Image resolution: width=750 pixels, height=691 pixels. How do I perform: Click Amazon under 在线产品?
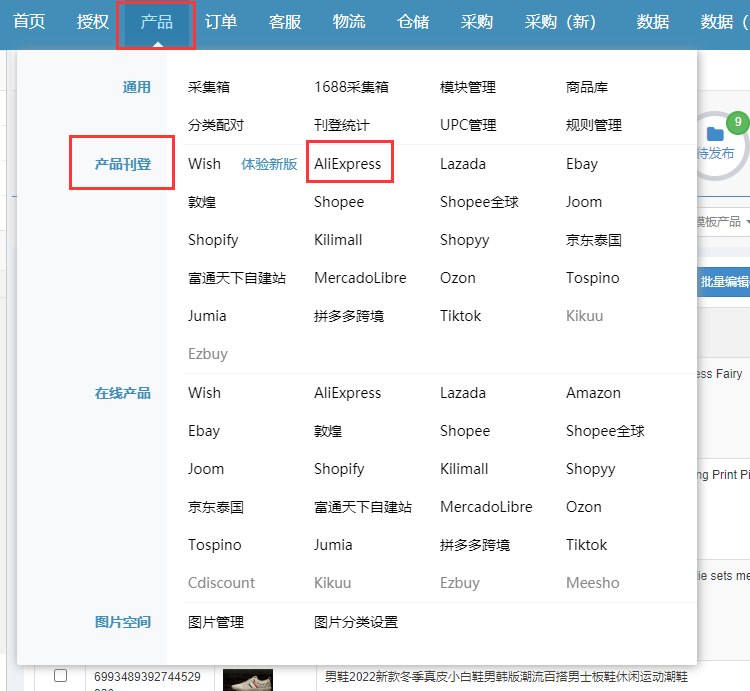[593, 393]
